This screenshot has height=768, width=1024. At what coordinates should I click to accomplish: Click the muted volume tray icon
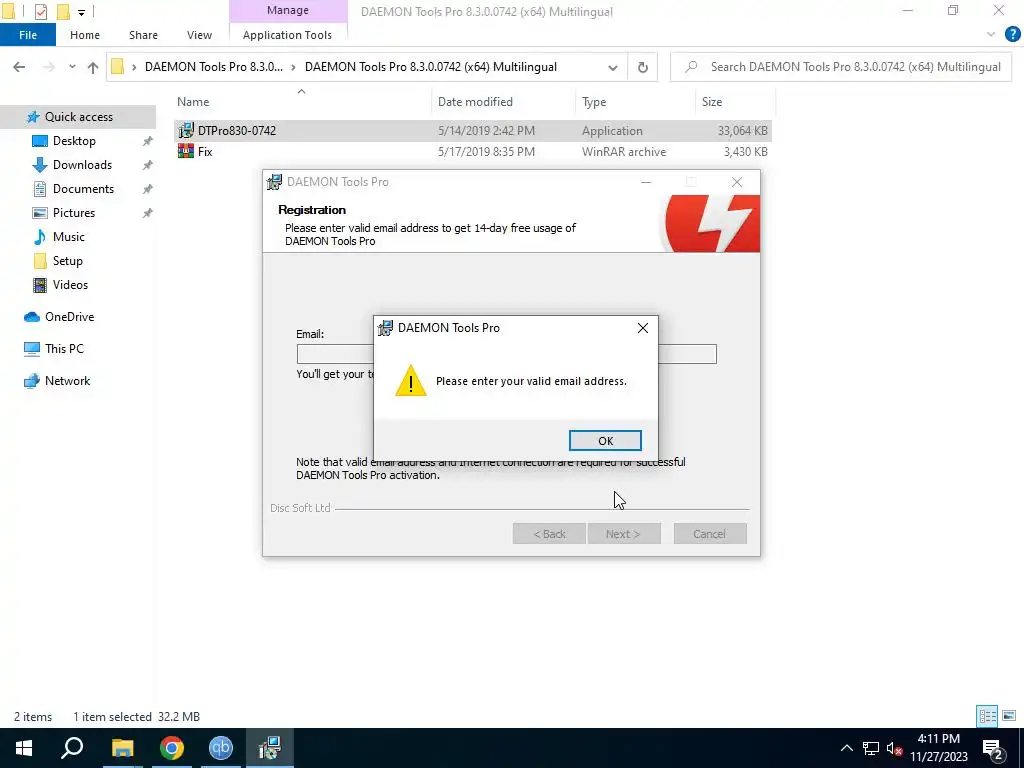click(x=895, y=748)
